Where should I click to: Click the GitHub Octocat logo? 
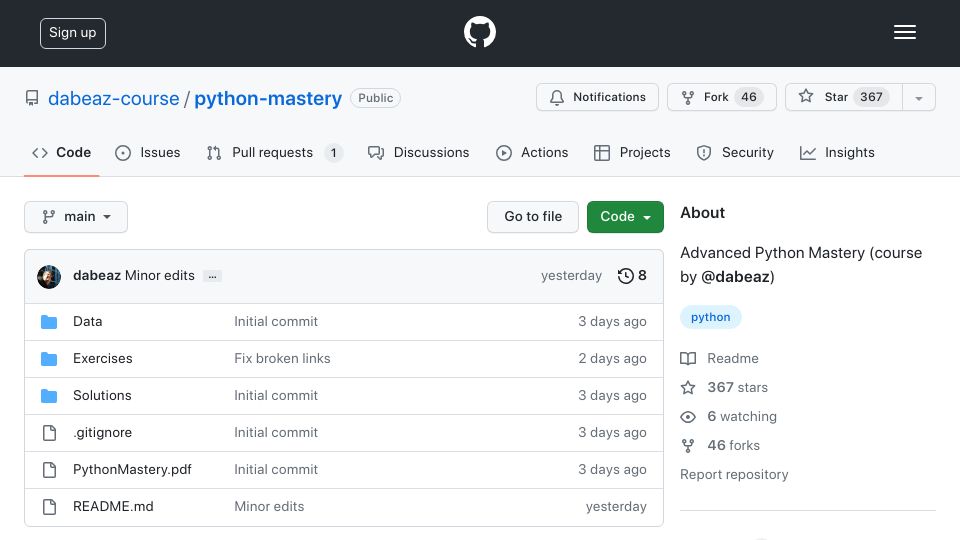point(479,32)
